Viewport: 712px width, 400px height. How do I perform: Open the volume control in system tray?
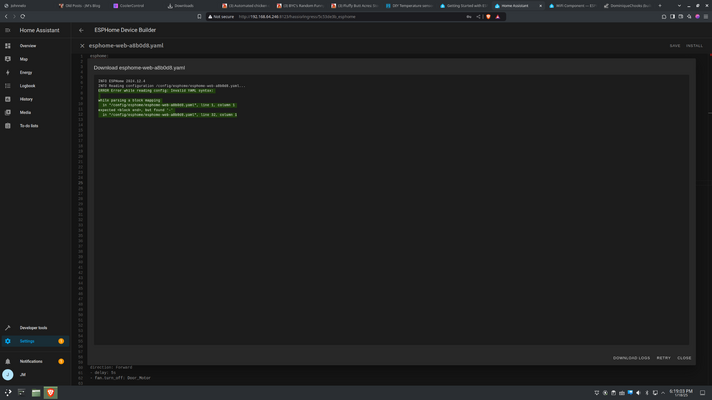click(x=638, y=393)
